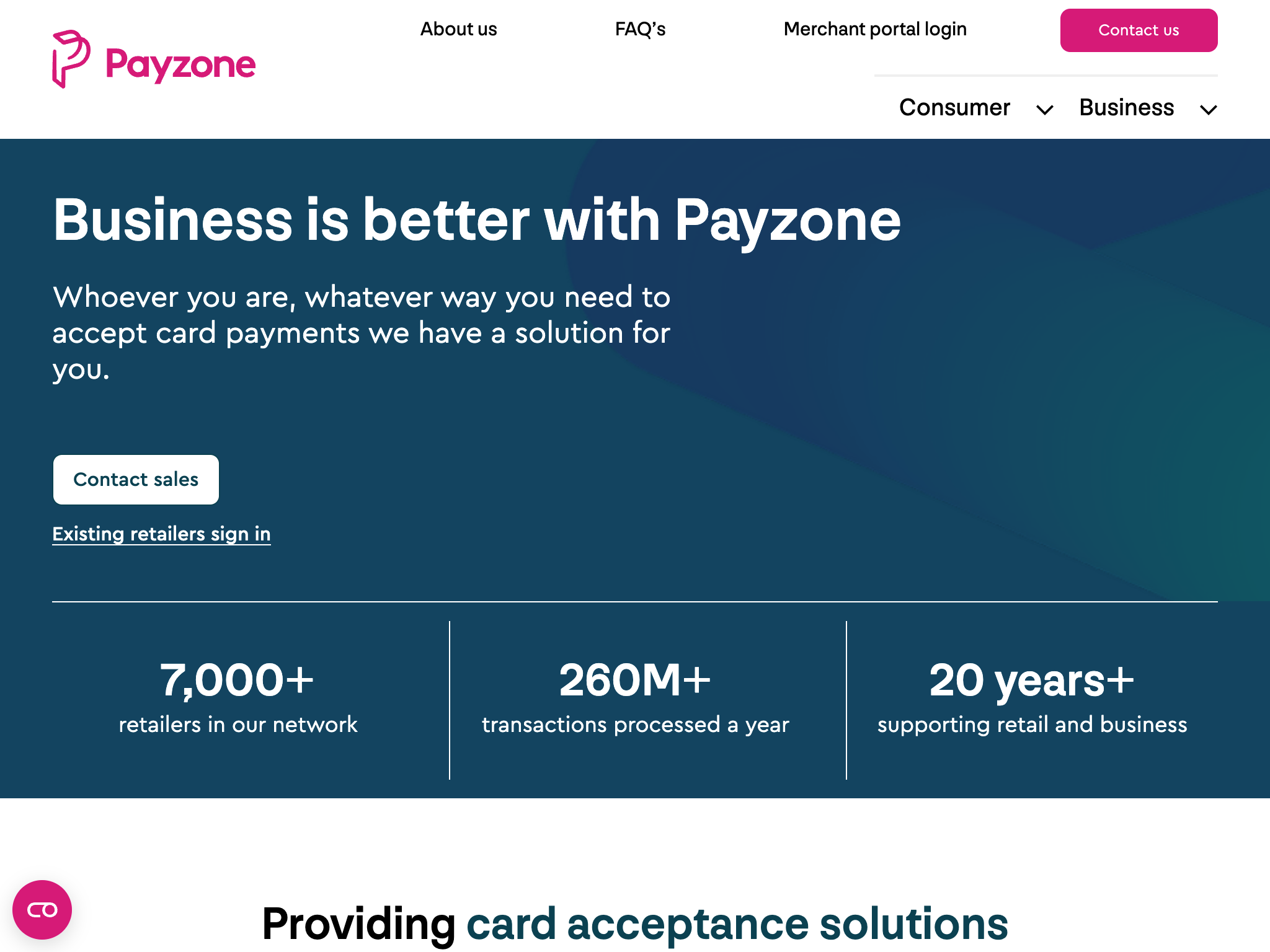Click the 260M+ transactions statistic
This screenshot has height=952, width=1270.
(x=635, y=680)
